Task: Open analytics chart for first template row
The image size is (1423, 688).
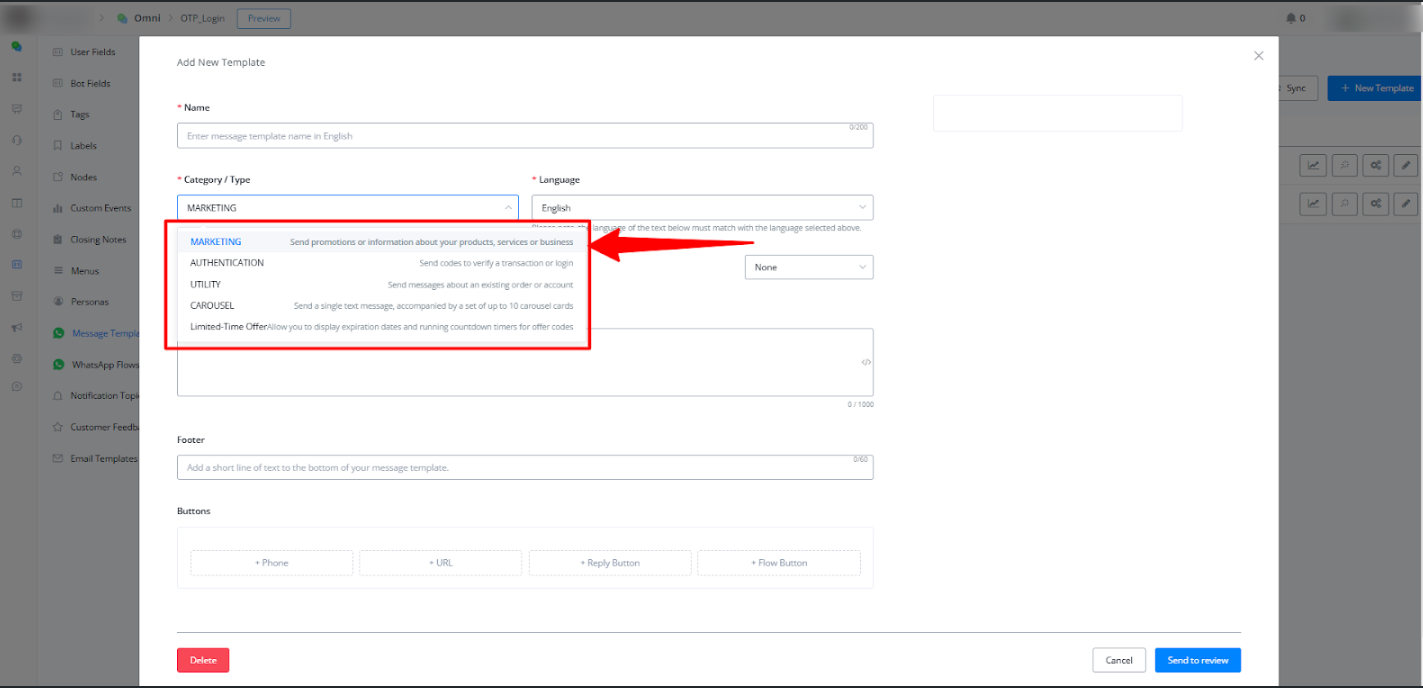Action: click(1313, 166)
